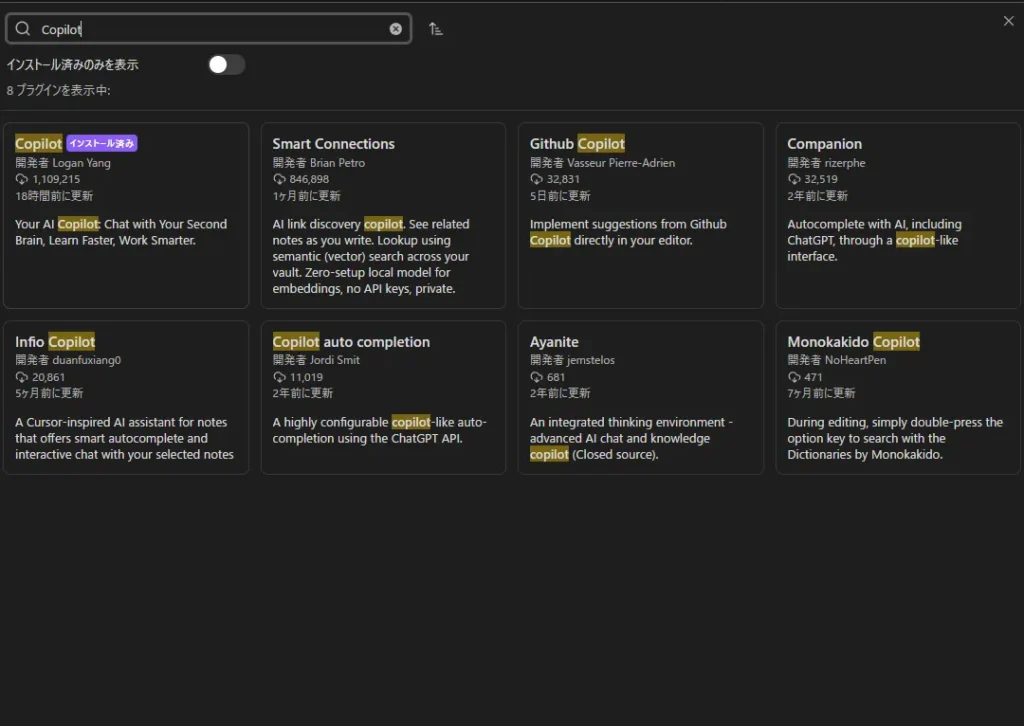Close the community plugins browser
1024x726 pixels.
pos(1008,21)
